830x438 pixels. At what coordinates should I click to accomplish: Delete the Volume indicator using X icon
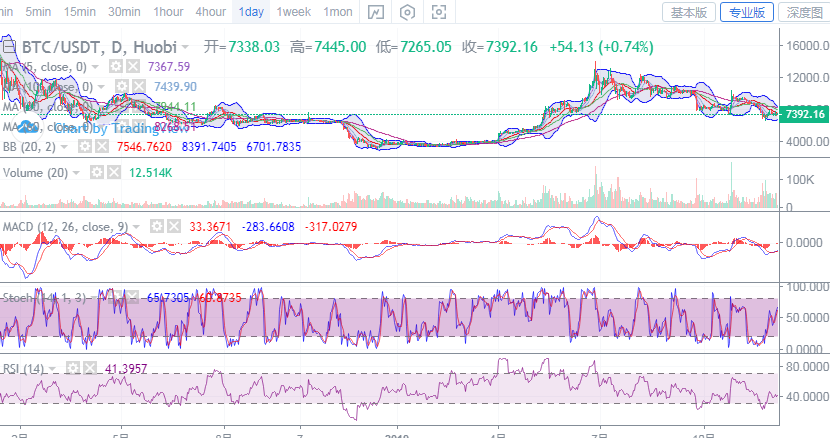(x=113, y=172)
